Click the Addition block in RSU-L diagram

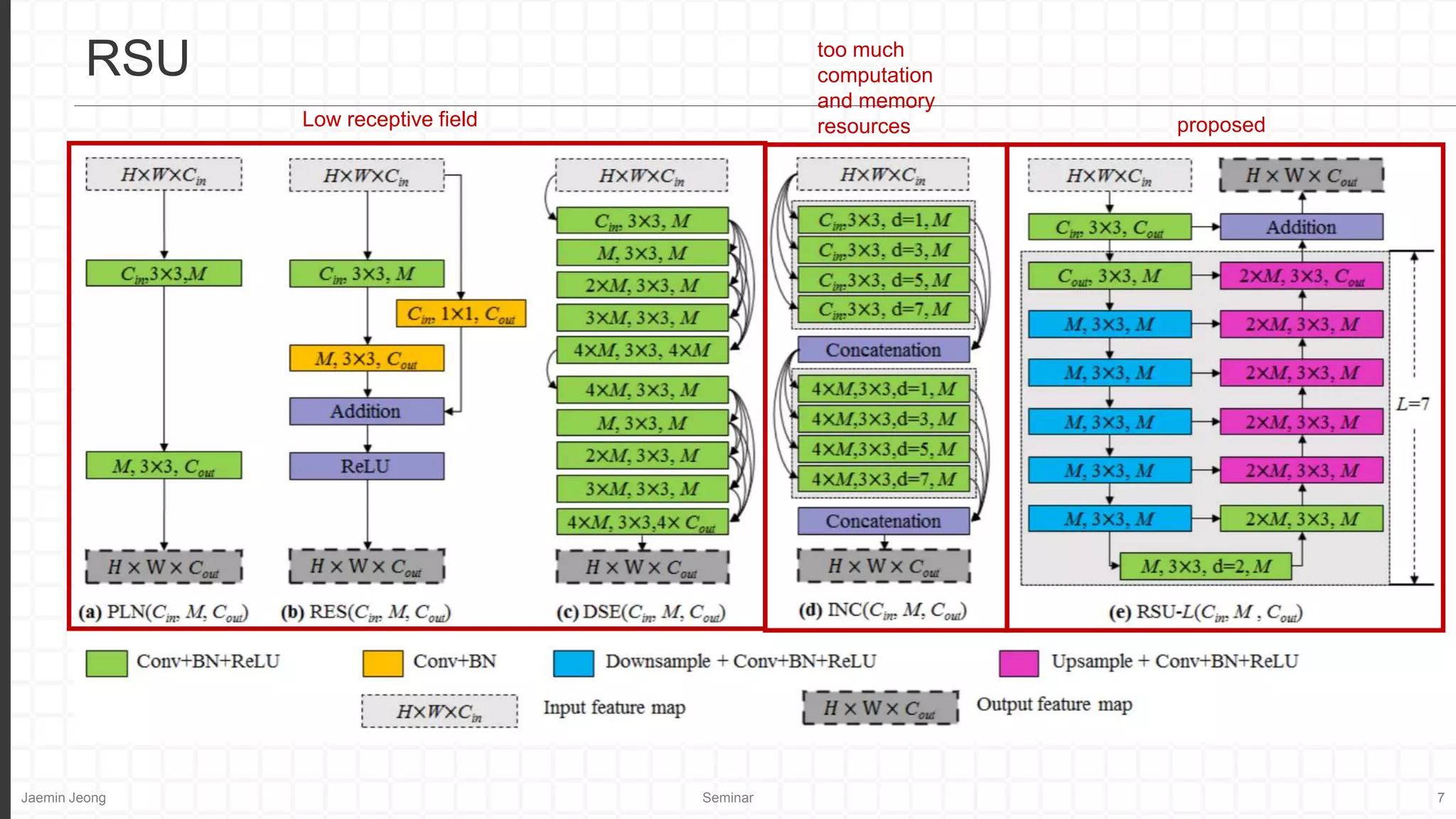pos(1301,227)
